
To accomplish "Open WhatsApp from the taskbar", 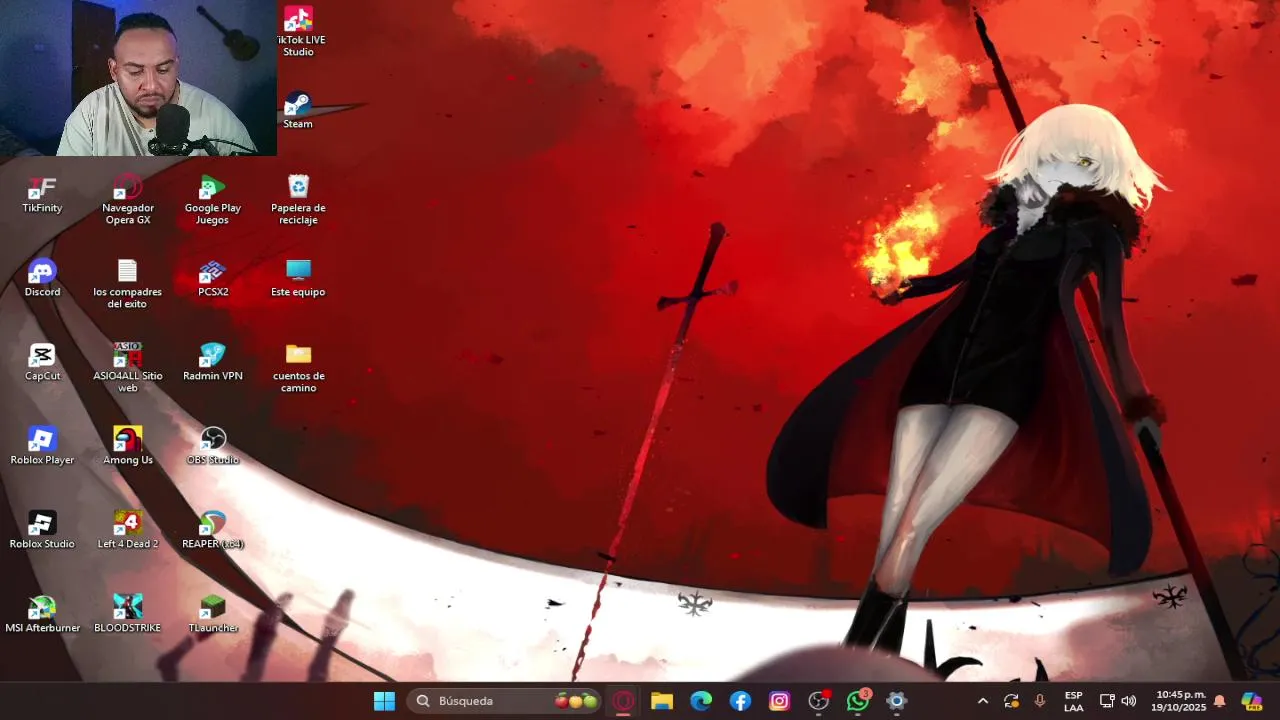I will coord(858,701).
